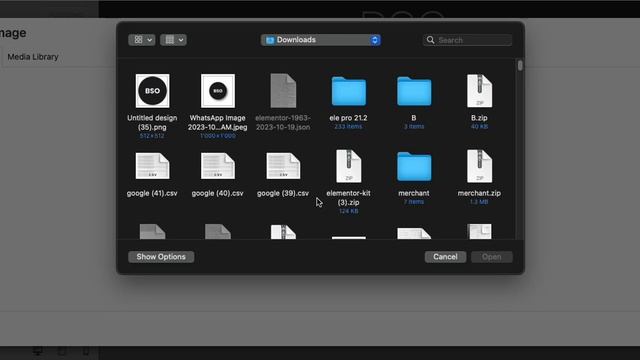Select the merchant.zip archive icon
The image size is (640, 360).
point(479,166)
